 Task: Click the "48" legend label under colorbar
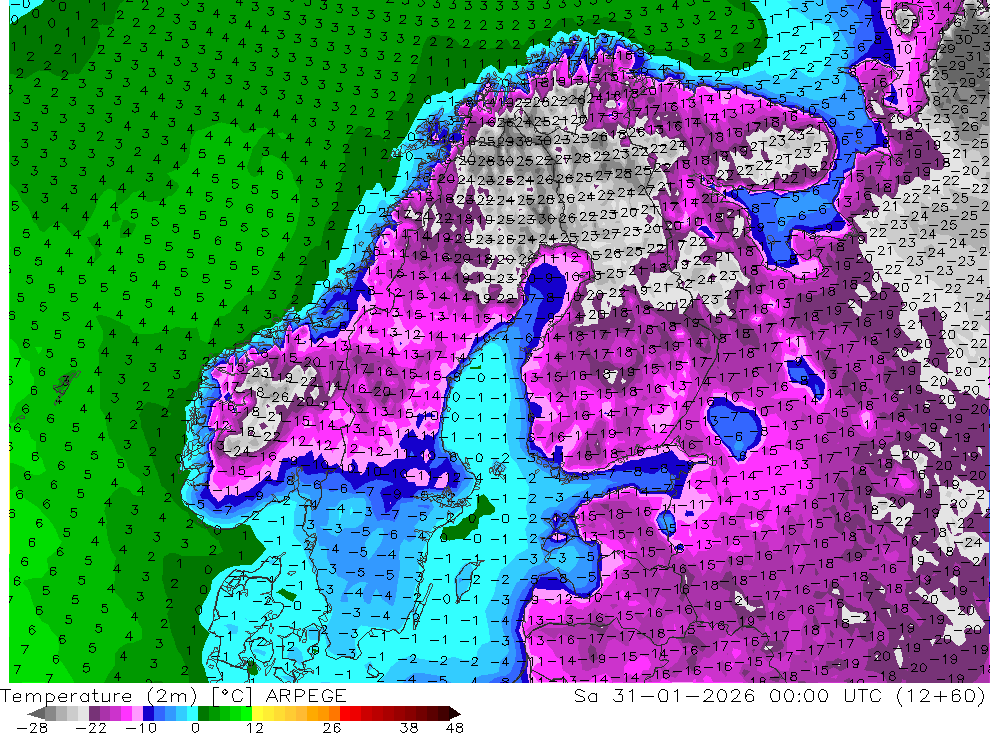(x=455, y=728)
